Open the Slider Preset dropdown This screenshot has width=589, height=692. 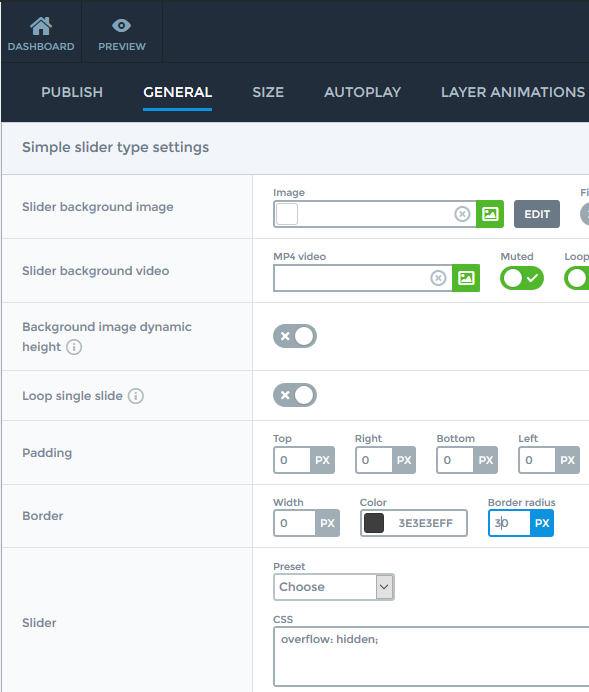[x=334, y=587]
